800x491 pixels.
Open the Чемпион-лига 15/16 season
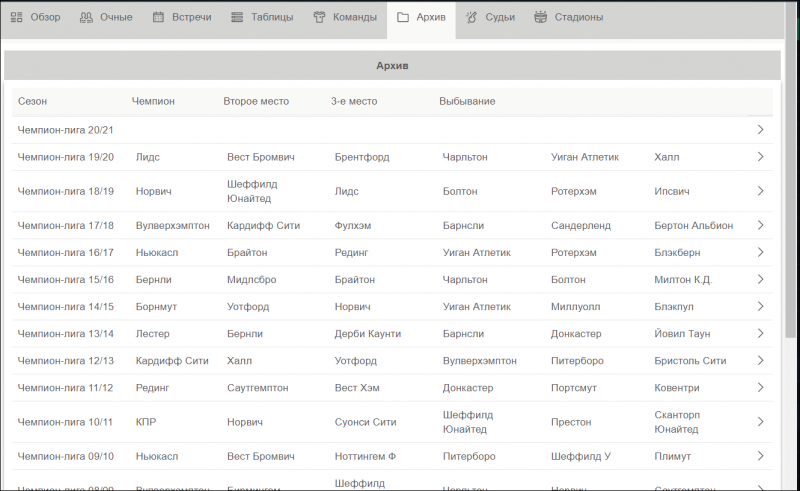[x=65, y=280]
